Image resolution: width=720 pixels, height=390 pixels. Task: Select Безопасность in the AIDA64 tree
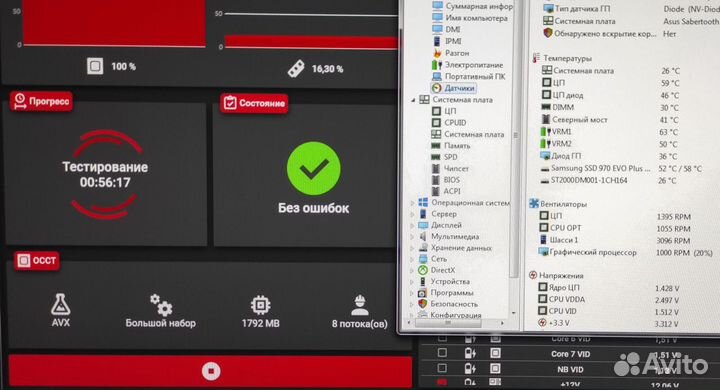tap(454, 304)
